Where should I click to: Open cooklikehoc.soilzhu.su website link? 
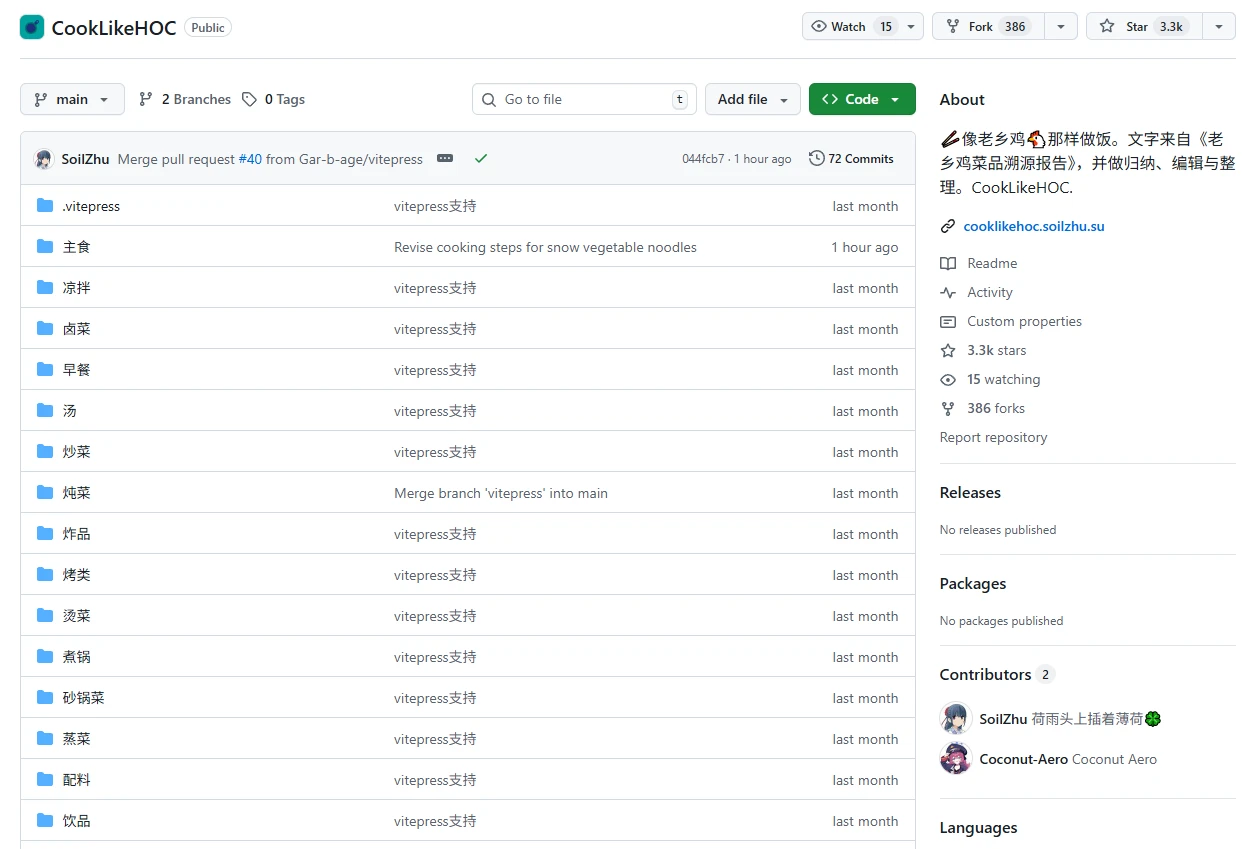[x=1033, y=226]
